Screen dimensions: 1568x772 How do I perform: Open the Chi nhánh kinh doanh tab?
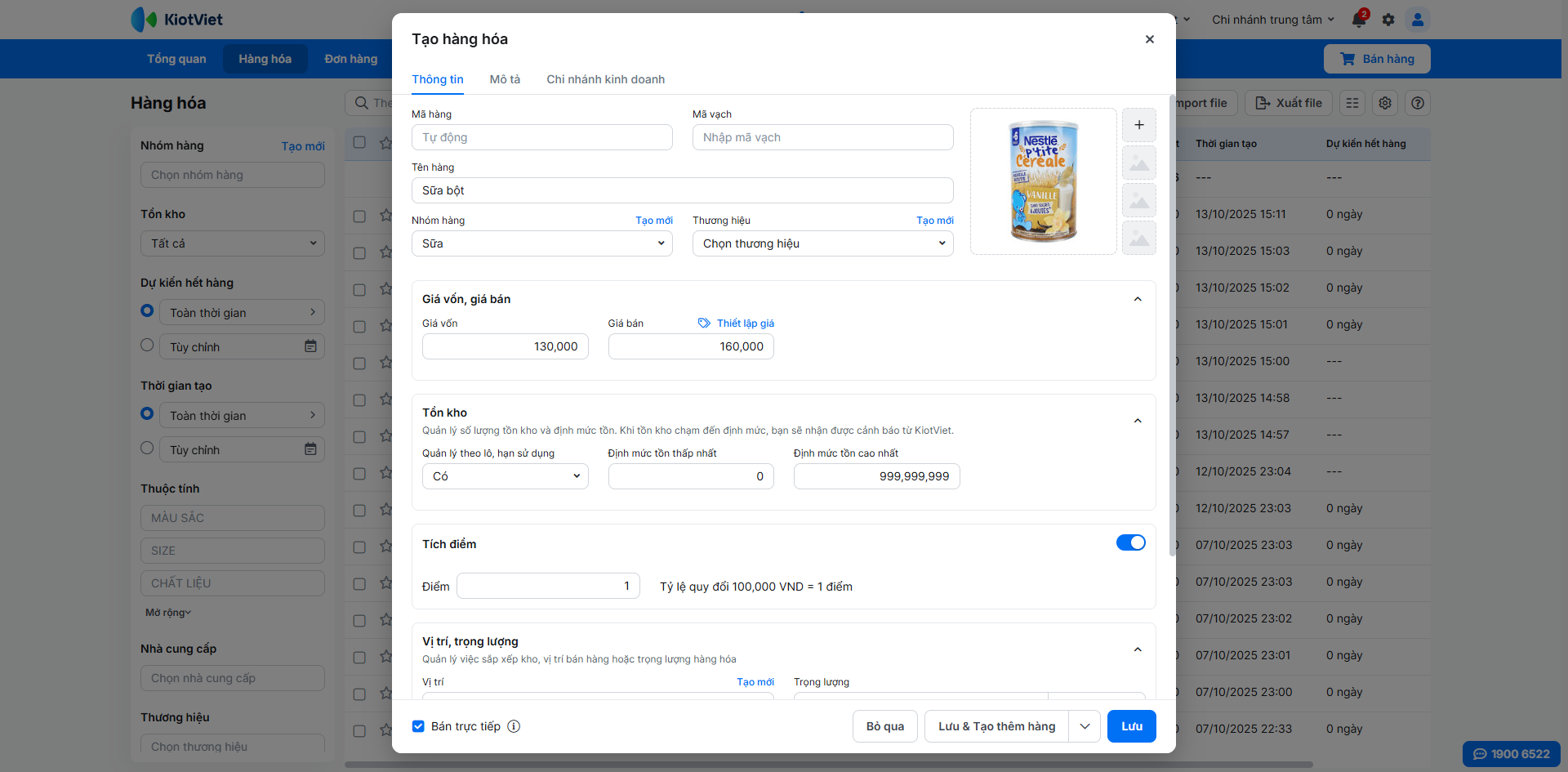(x=605, y=79)
